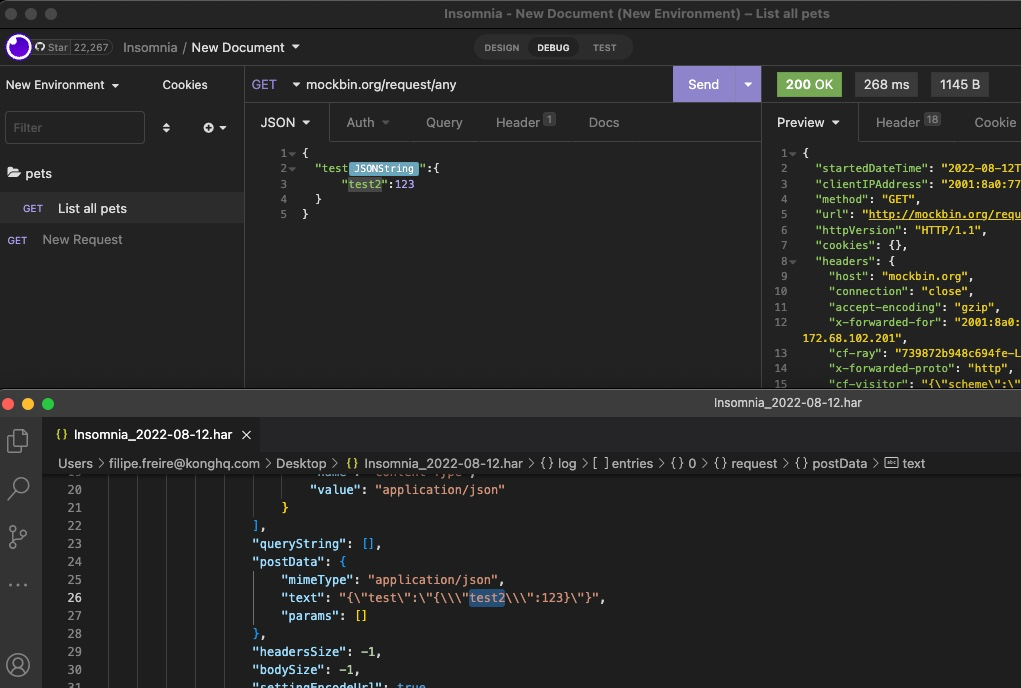The width and height of the screenshot is (1021, 688).
Task: Open the Send button's dropdown arrow
Action: point(747,85)
